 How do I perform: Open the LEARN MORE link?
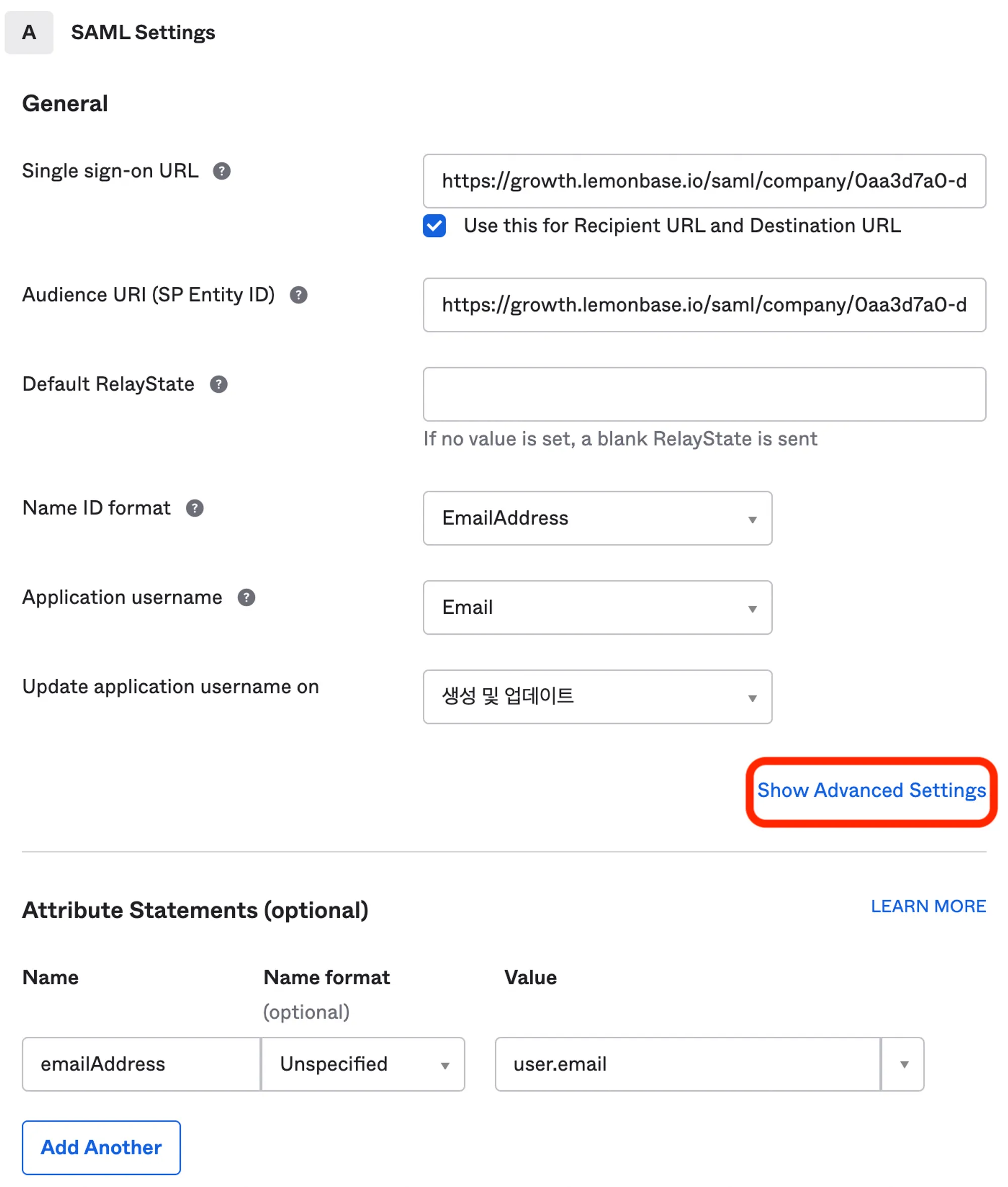(928, 906)
